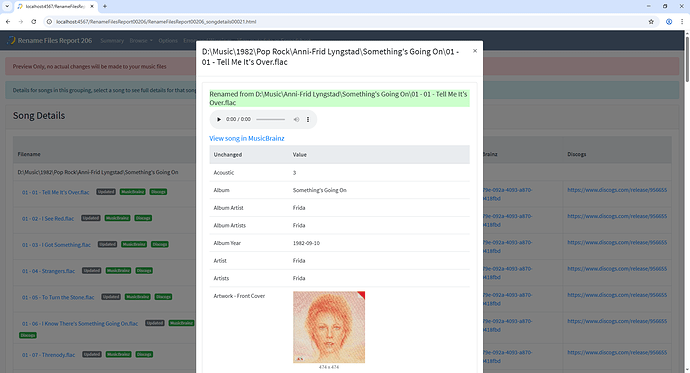Open Discogs release link for first song

[617, 190]
